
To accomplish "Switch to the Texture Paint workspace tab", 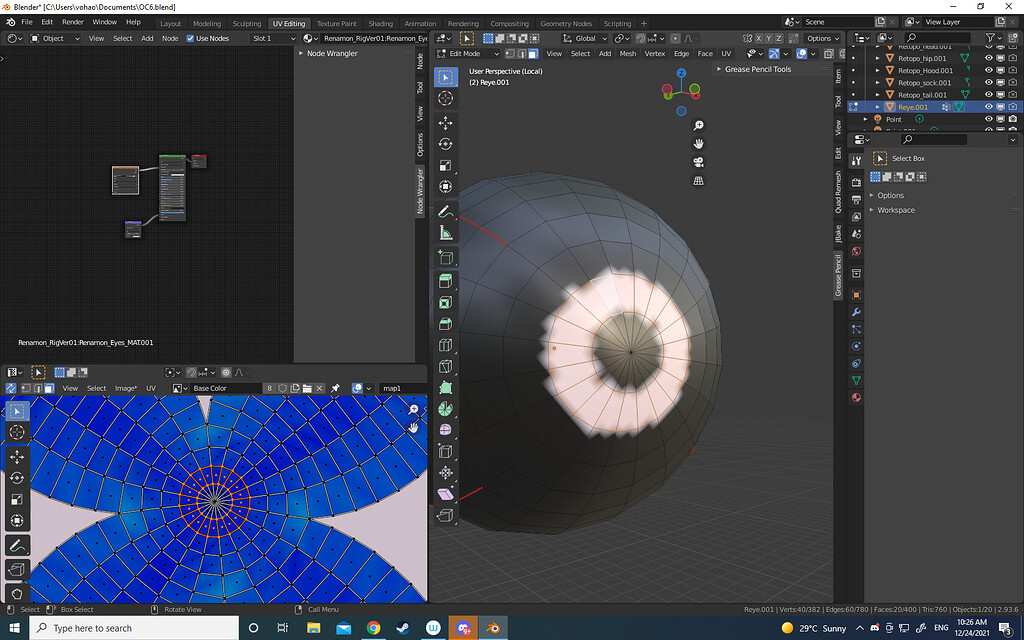I will coord(336,23).
